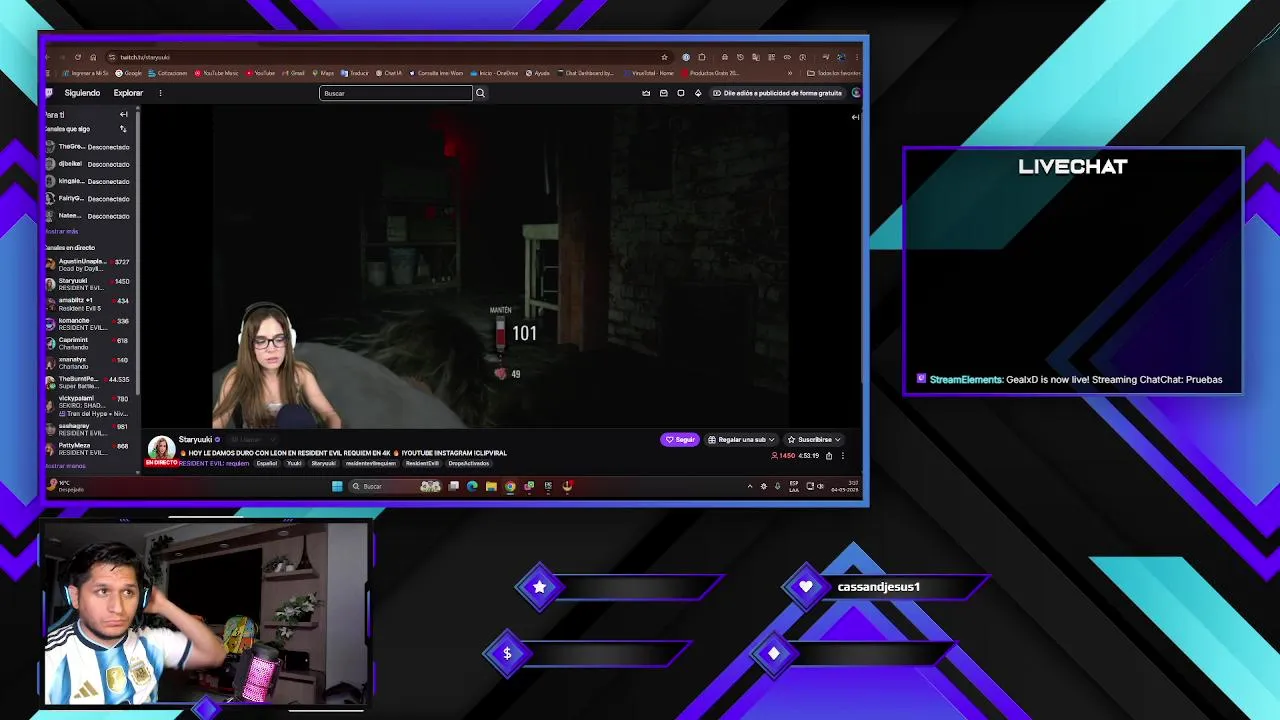
Task: Focus the Twitch Buscar search field
Action: pos(396,93)
